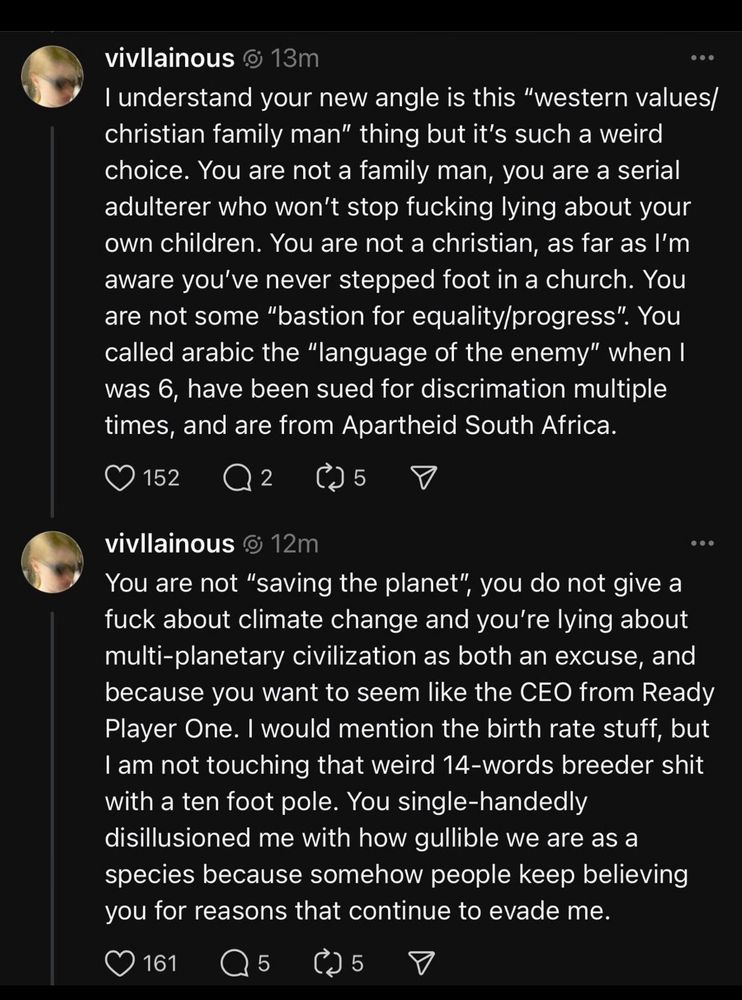Viewport: 742px width, 1000px height.
Task: Like the first post with 152 likes
Action: pos(119,477)
